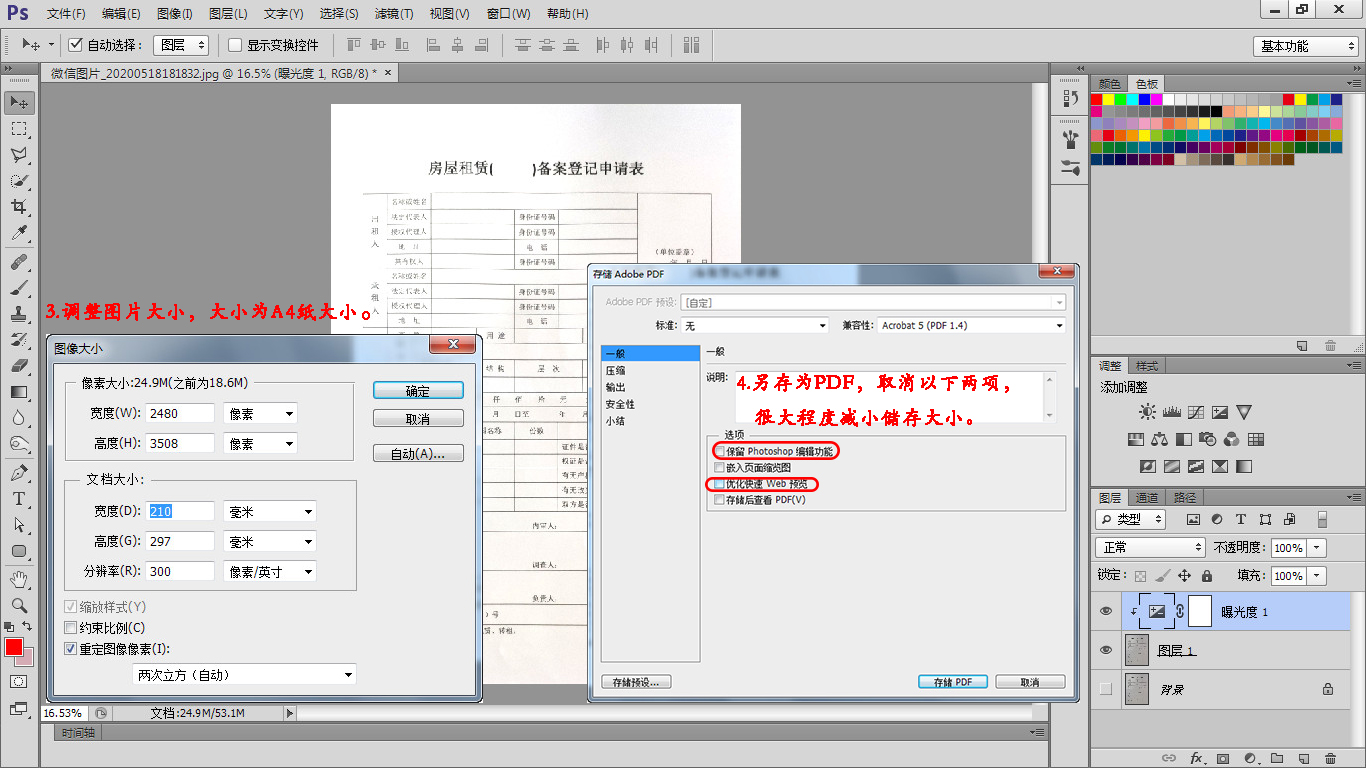Show the 背景 layer visibility box

(1105, 689)
